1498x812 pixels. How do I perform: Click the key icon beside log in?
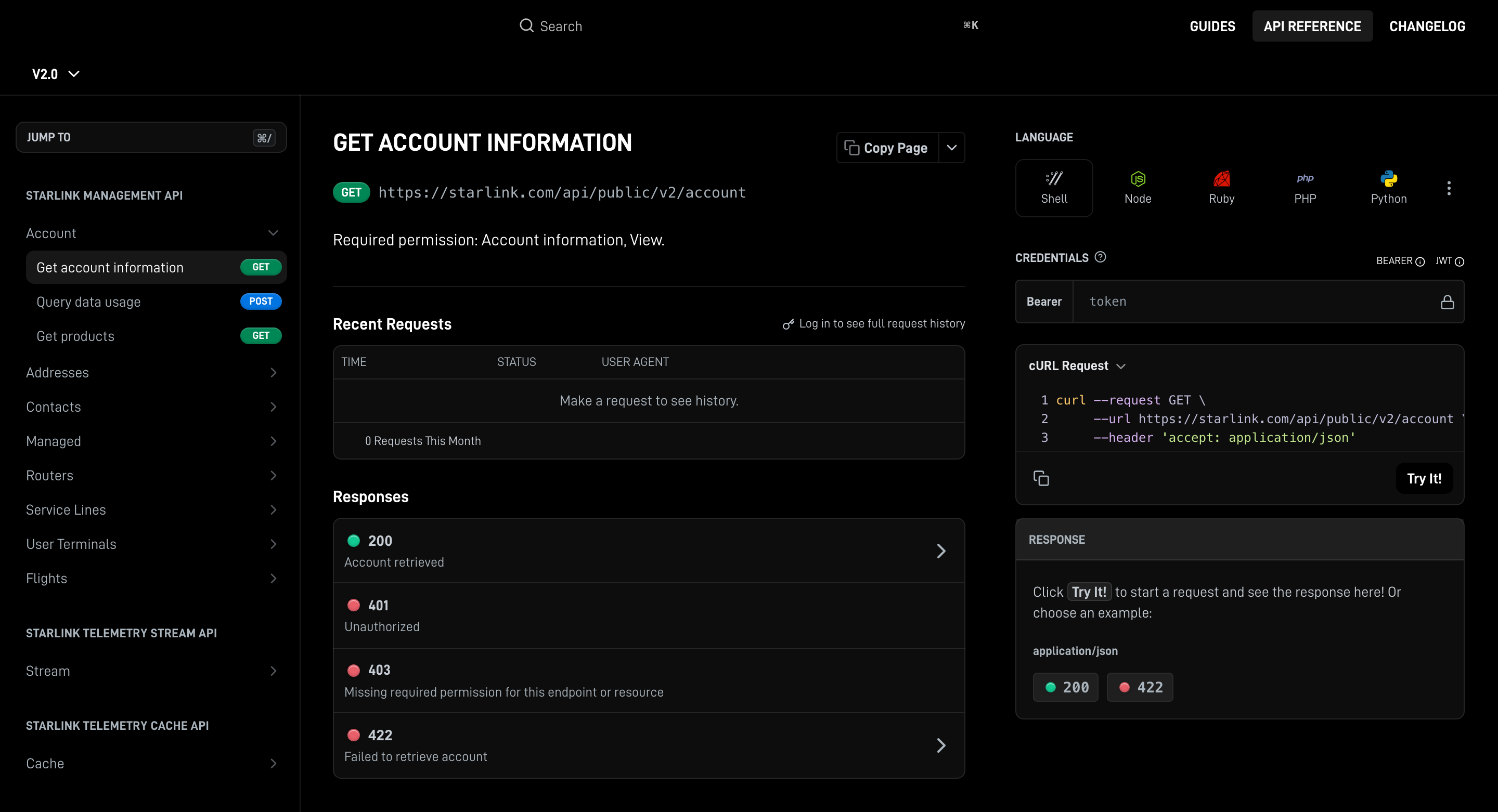[x=788, y=324]
